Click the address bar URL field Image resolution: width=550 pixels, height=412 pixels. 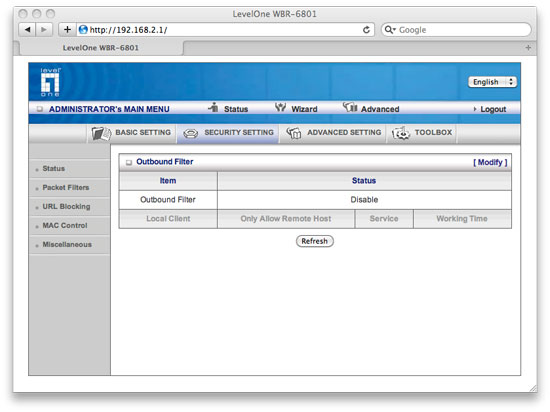(x=224, y=30)
